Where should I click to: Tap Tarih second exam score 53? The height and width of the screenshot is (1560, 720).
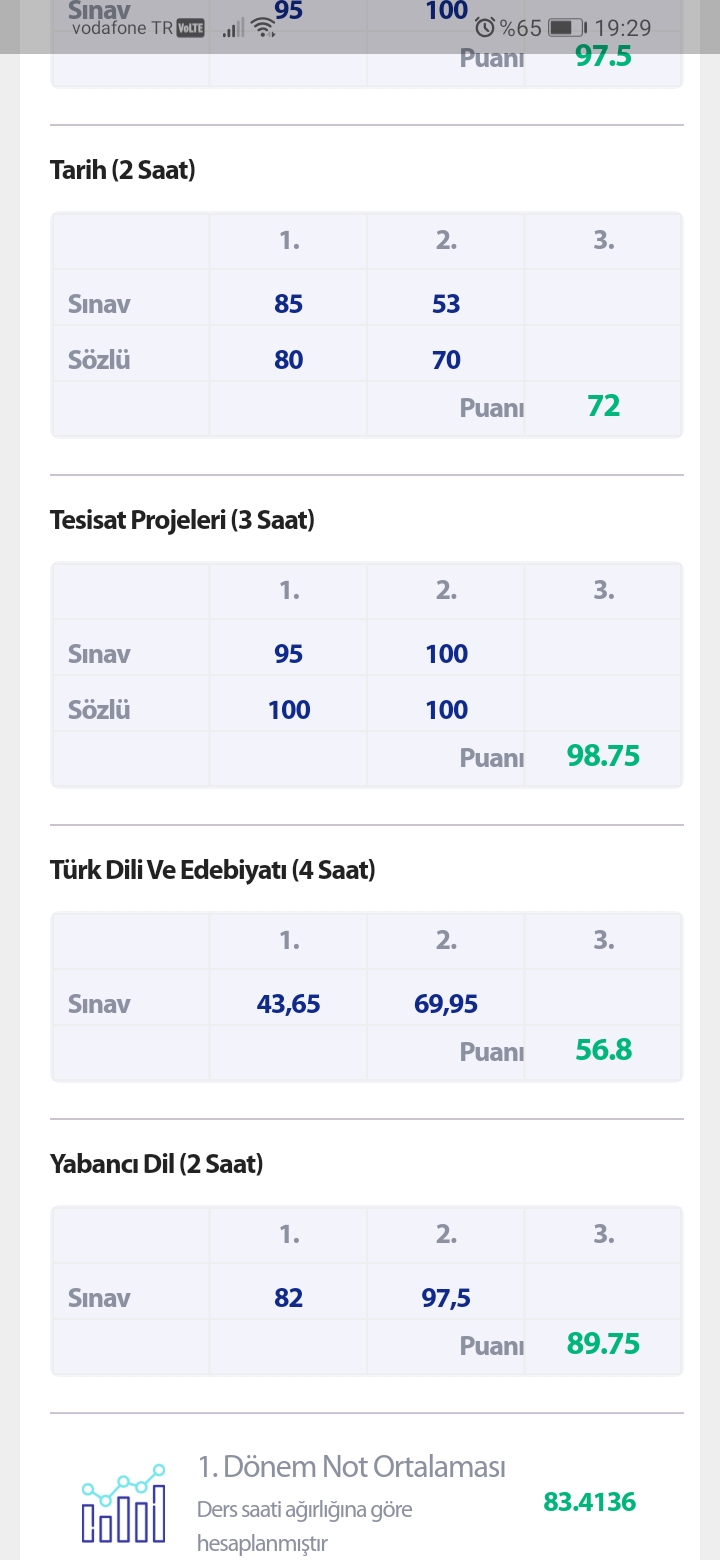pos(446,303)
